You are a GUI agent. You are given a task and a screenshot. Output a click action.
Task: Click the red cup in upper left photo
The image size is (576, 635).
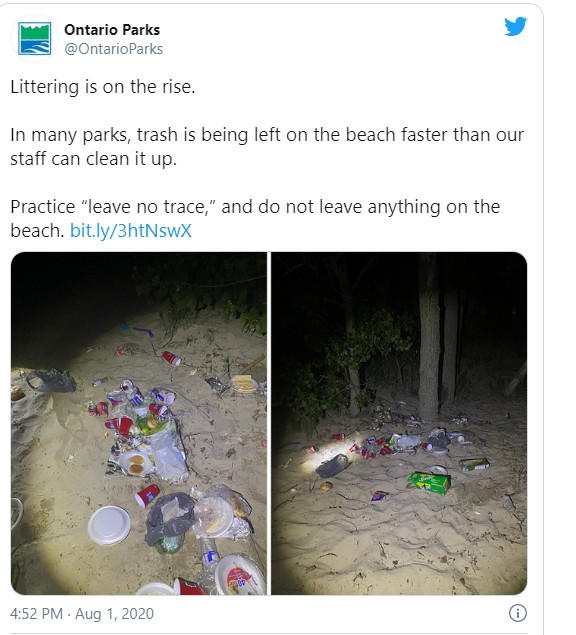pos(171,358)
